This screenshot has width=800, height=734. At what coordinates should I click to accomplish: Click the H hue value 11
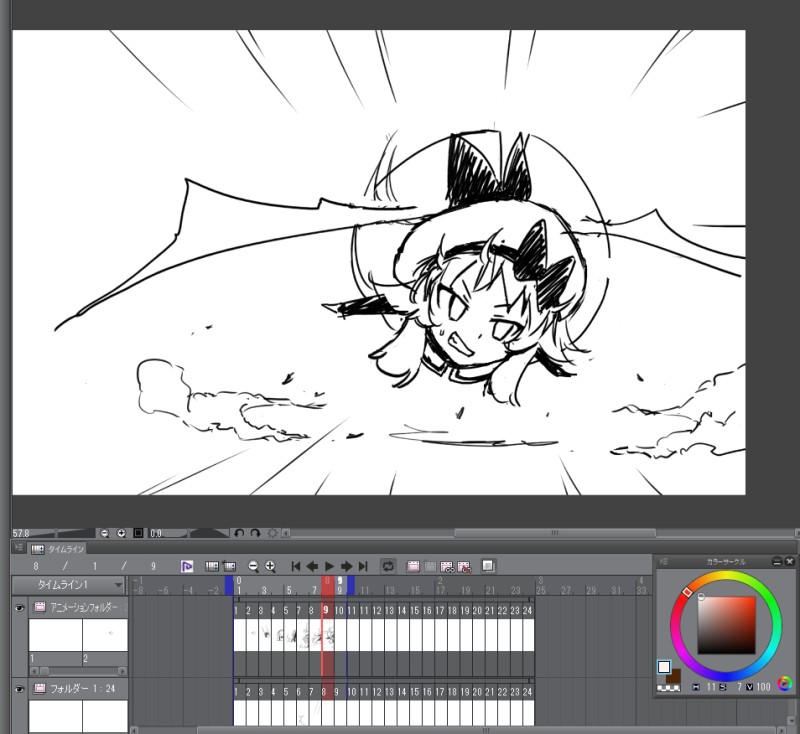click(711, 688)
